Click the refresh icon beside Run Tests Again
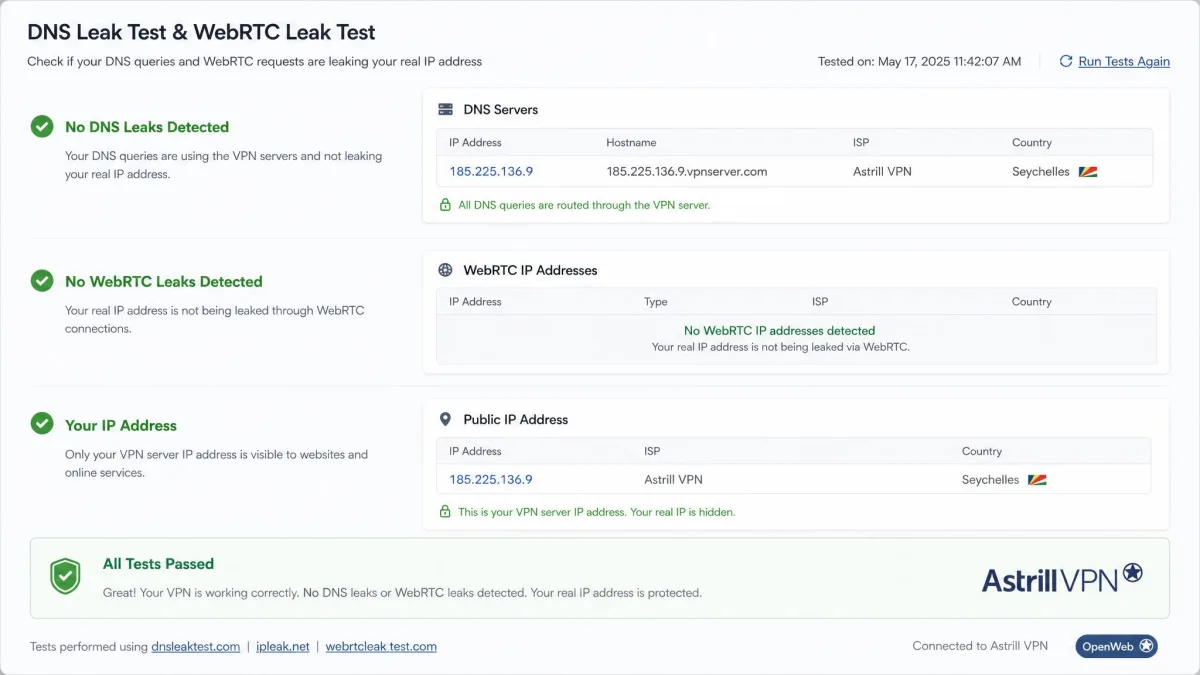Image resolution: width=1200 pixels, height=675 pixels. [1066, 61]
